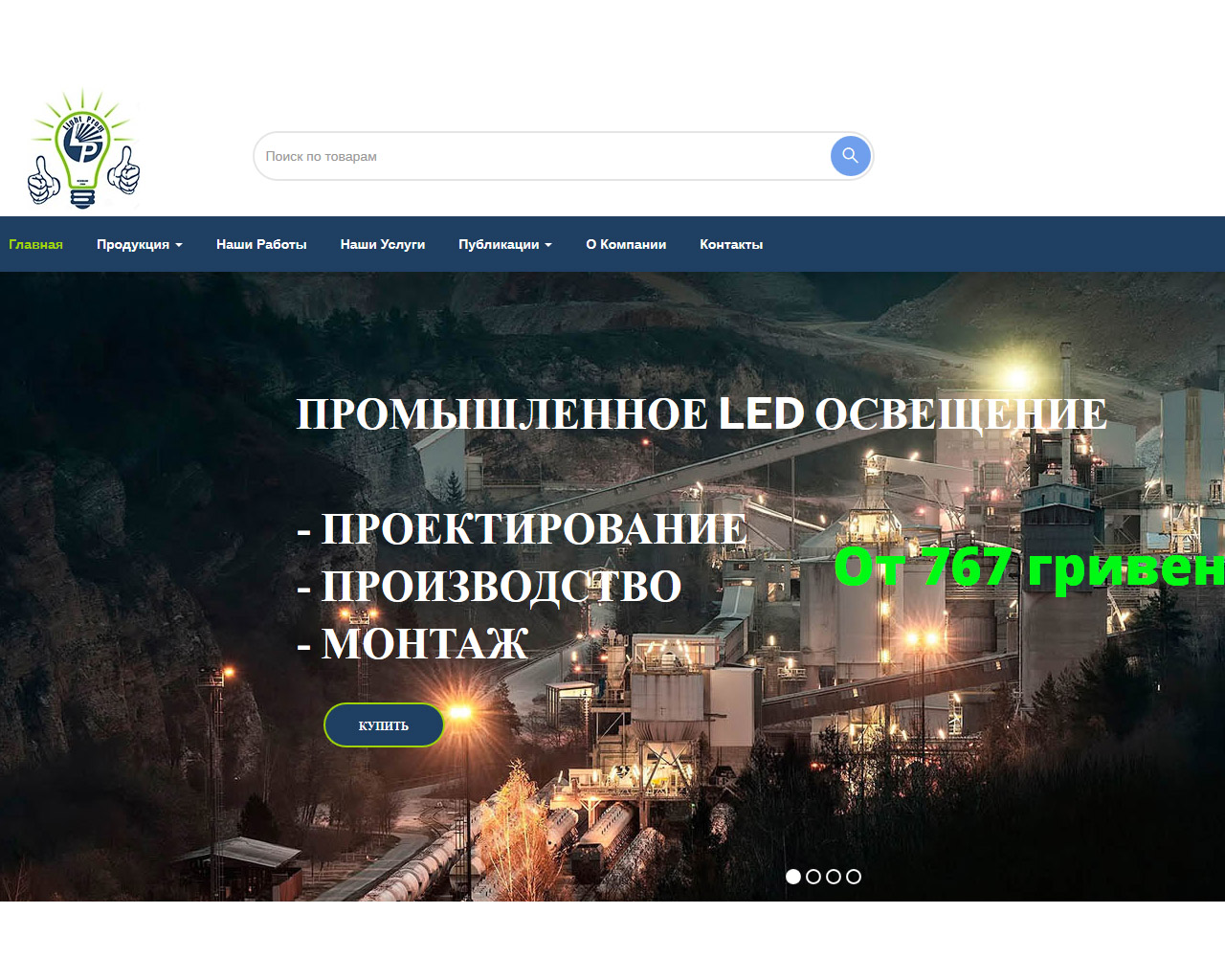Select the third slider dot

coord(834,877)
